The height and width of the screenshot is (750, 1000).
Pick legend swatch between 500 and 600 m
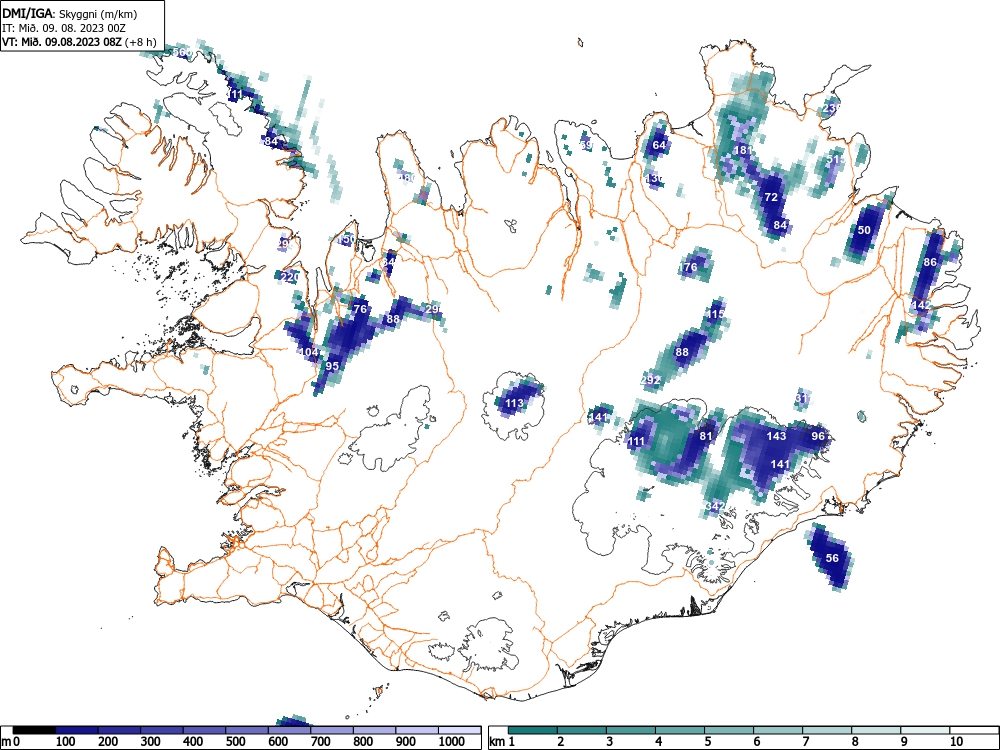click(247, 730)
